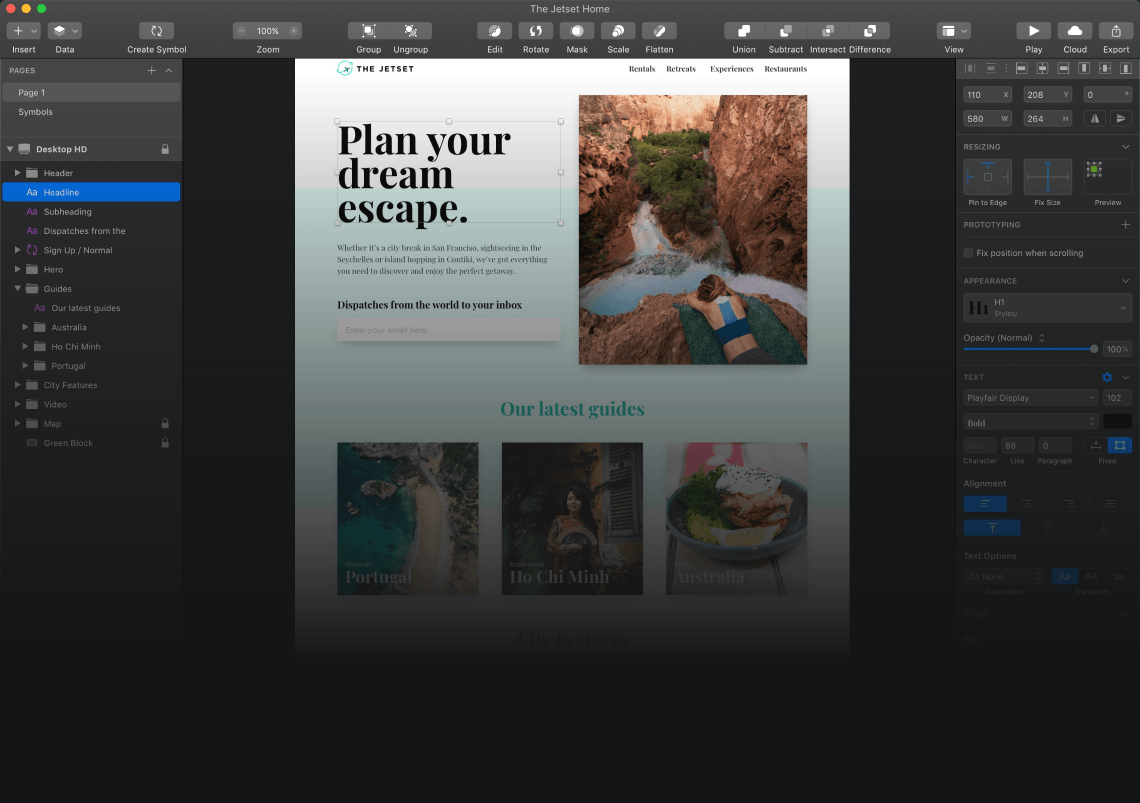Open the Playfair Display font dropdown

(1030, 398)
